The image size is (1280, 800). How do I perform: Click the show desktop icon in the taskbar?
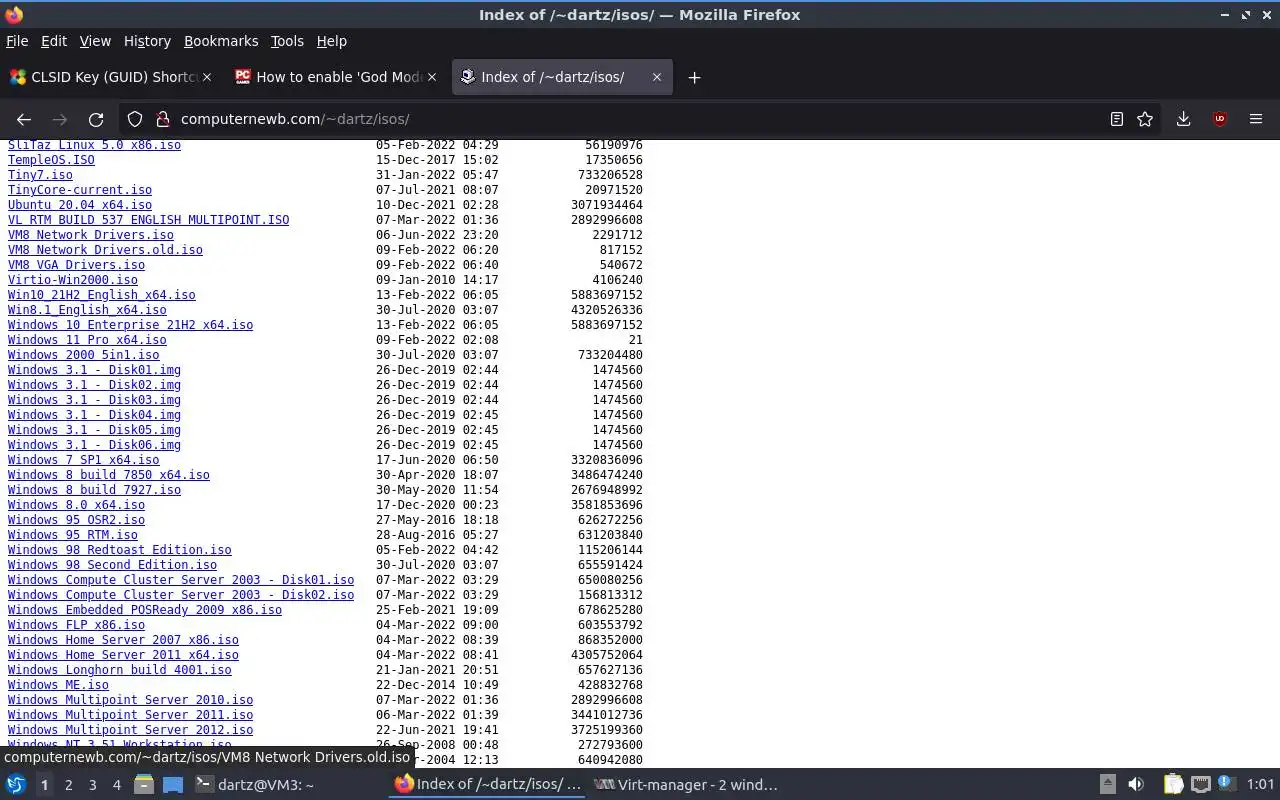click(173, 784)
